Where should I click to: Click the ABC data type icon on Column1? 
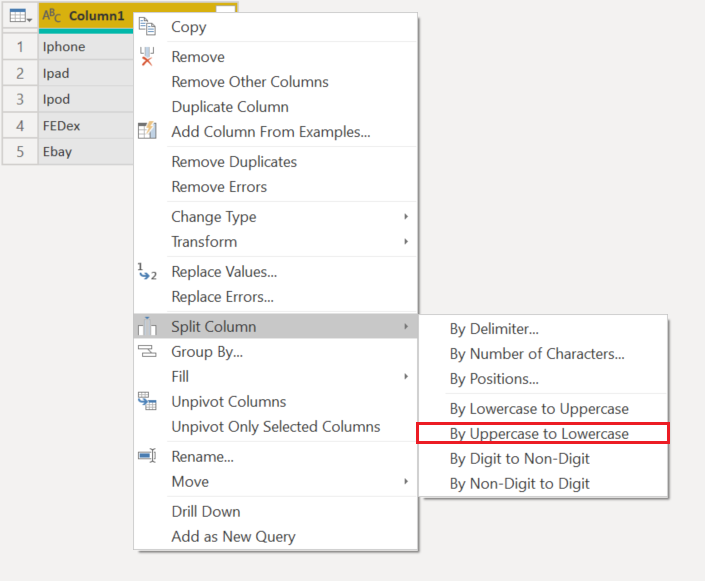point(52,16)
